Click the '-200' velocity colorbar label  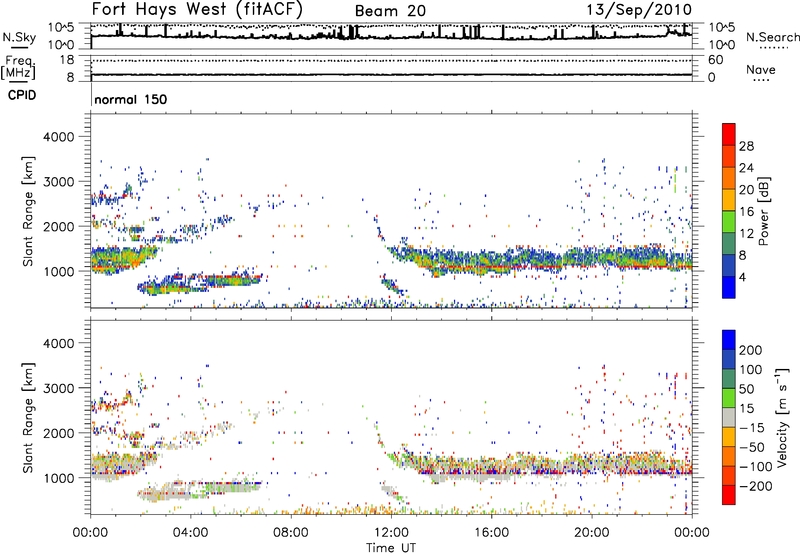point(757,486)
